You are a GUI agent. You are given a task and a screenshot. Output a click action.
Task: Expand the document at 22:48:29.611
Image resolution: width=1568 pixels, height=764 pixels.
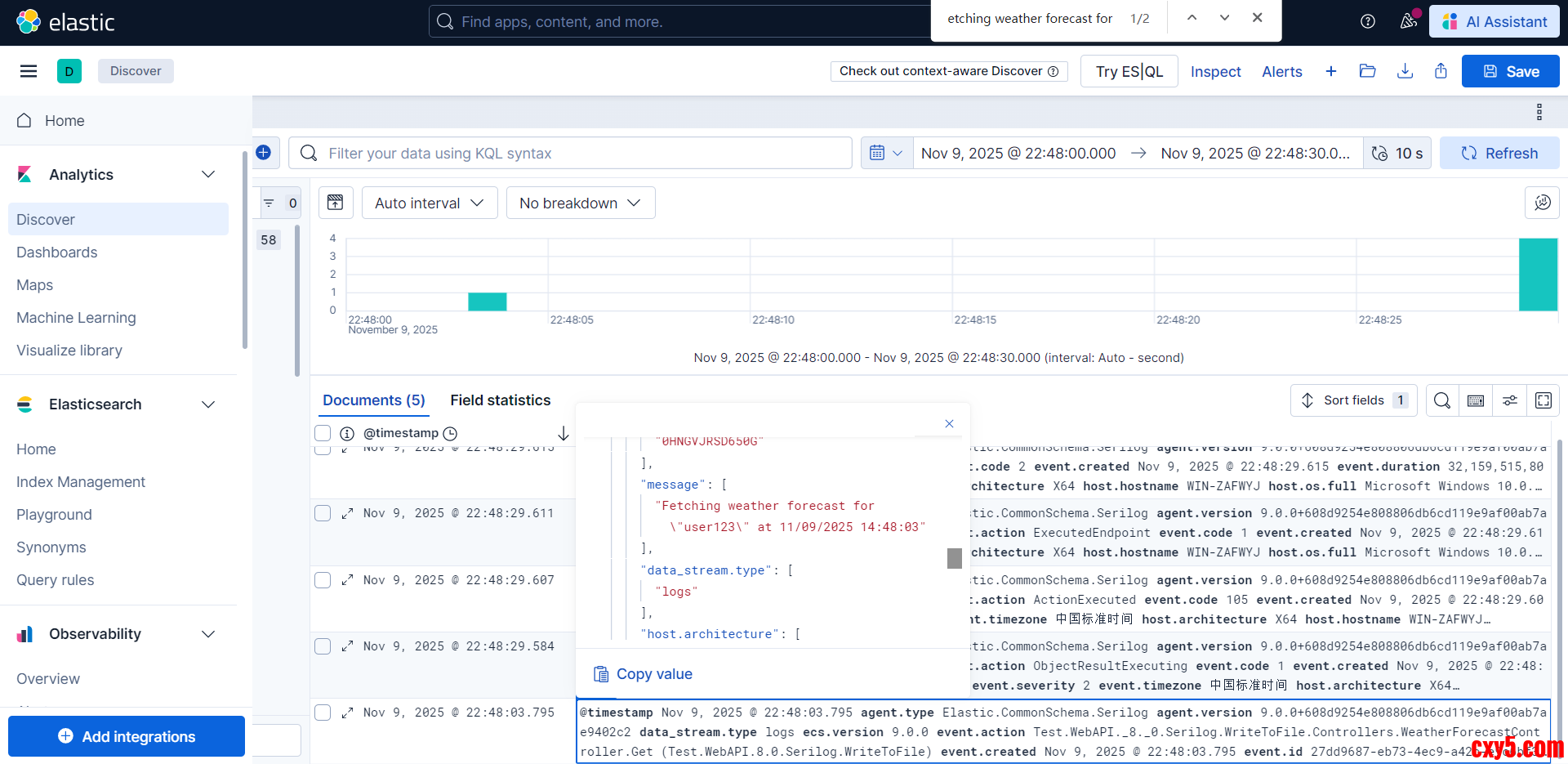[x=347, y=513]
